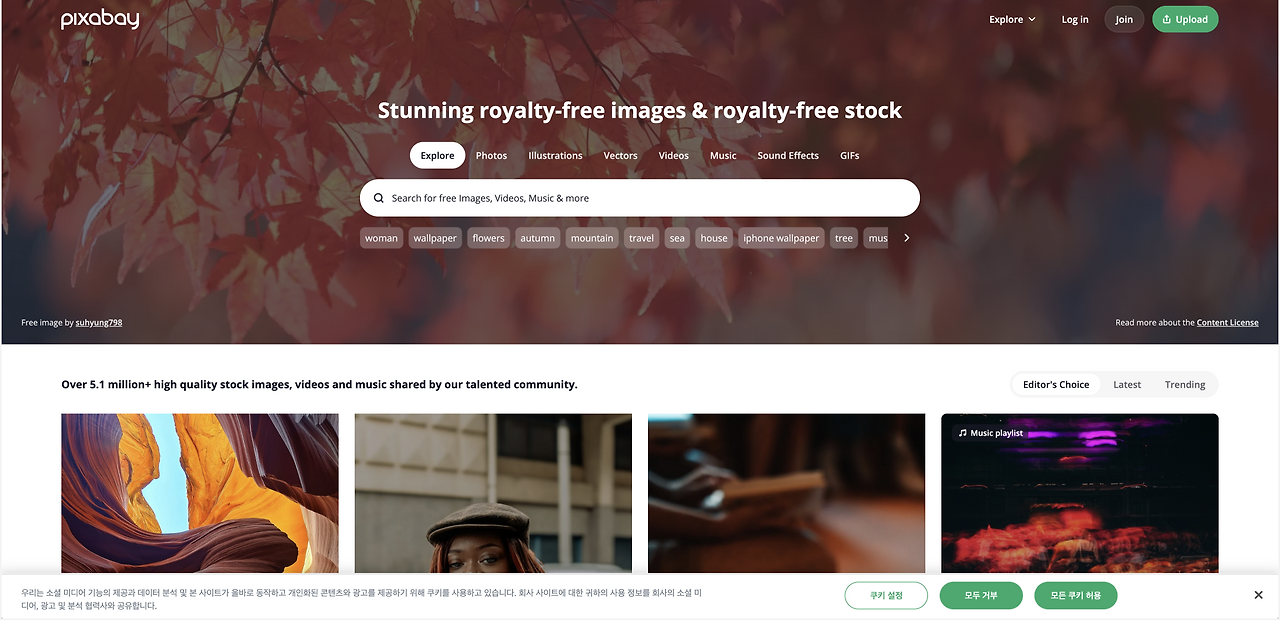This screenshot has height=620, width=1280.
Task: Click the Join button
Action: (x=1124, y=19)
